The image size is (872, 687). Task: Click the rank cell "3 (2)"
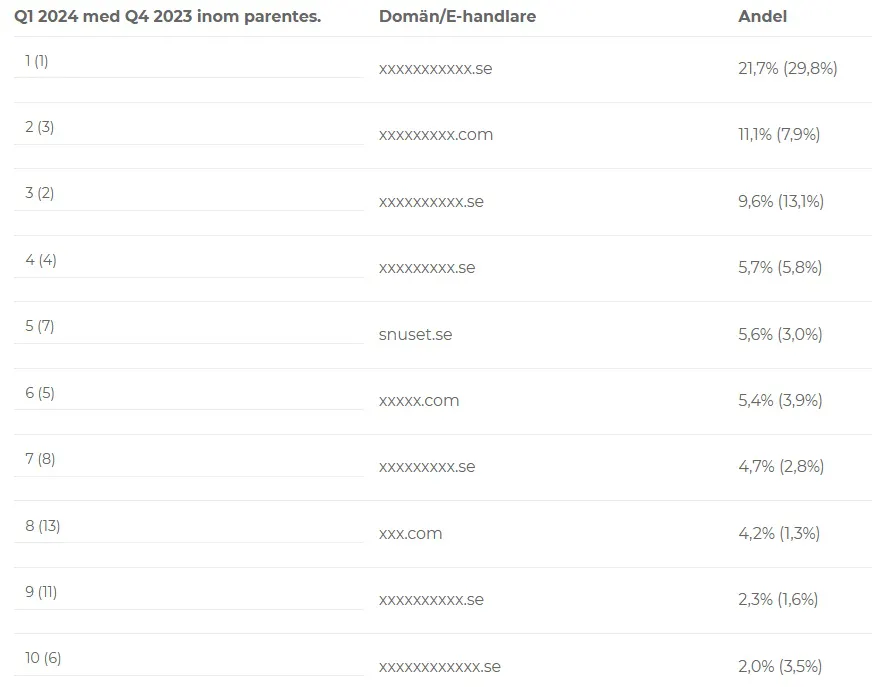click(x=40, y=193)
